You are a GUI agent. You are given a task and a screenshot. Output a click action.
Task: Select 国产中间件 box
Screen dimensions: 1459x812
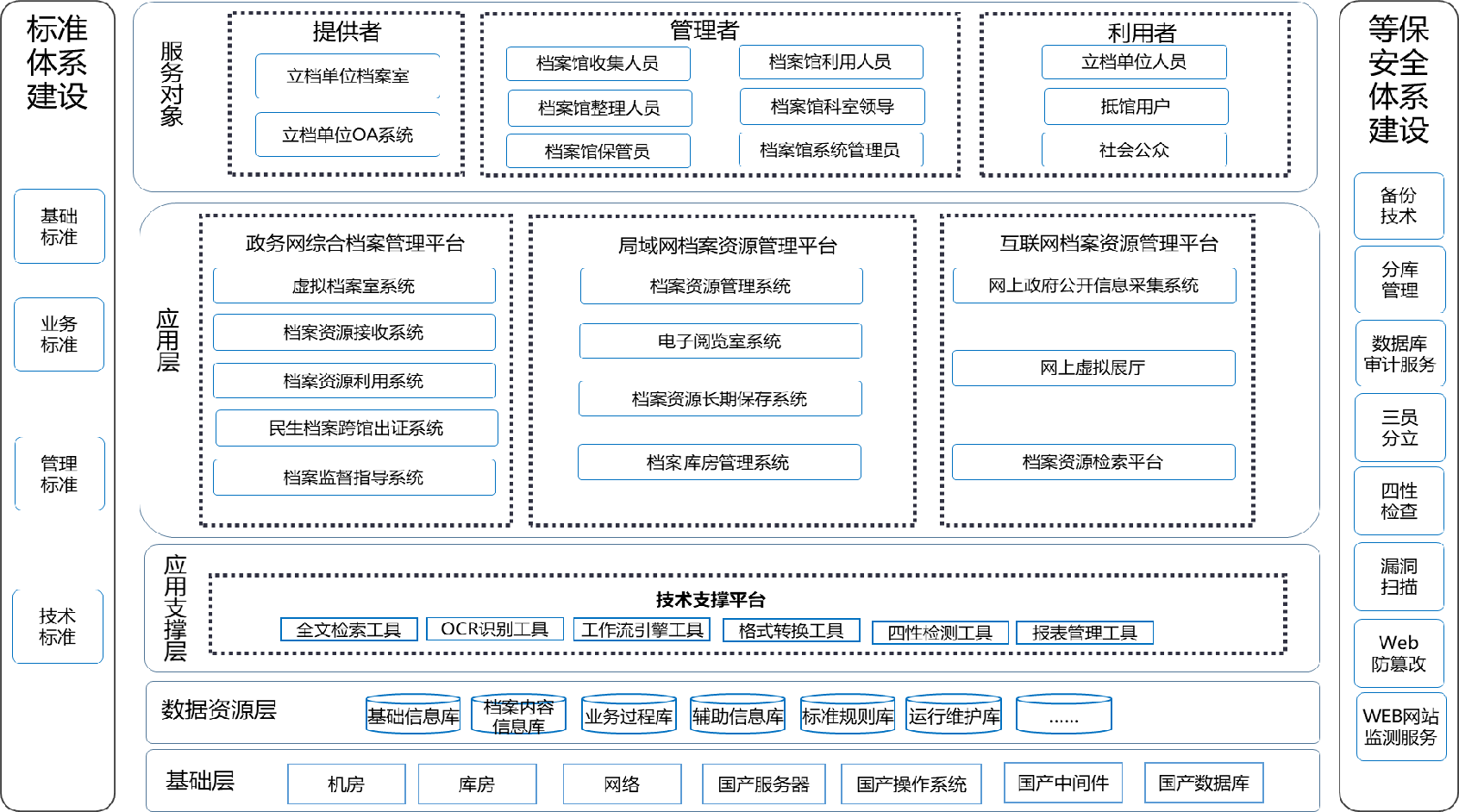1064,783
